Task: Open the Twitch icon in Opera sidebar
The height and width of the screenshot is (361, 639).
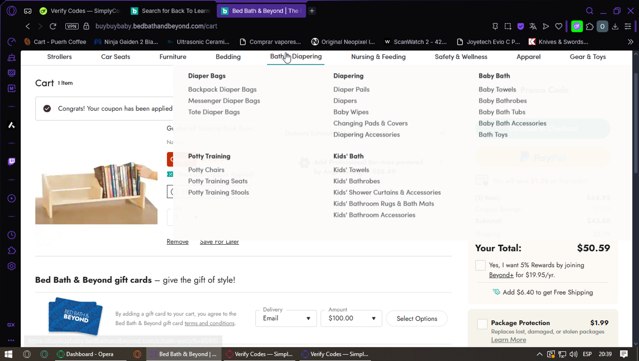Action: (x=11, y=162)
